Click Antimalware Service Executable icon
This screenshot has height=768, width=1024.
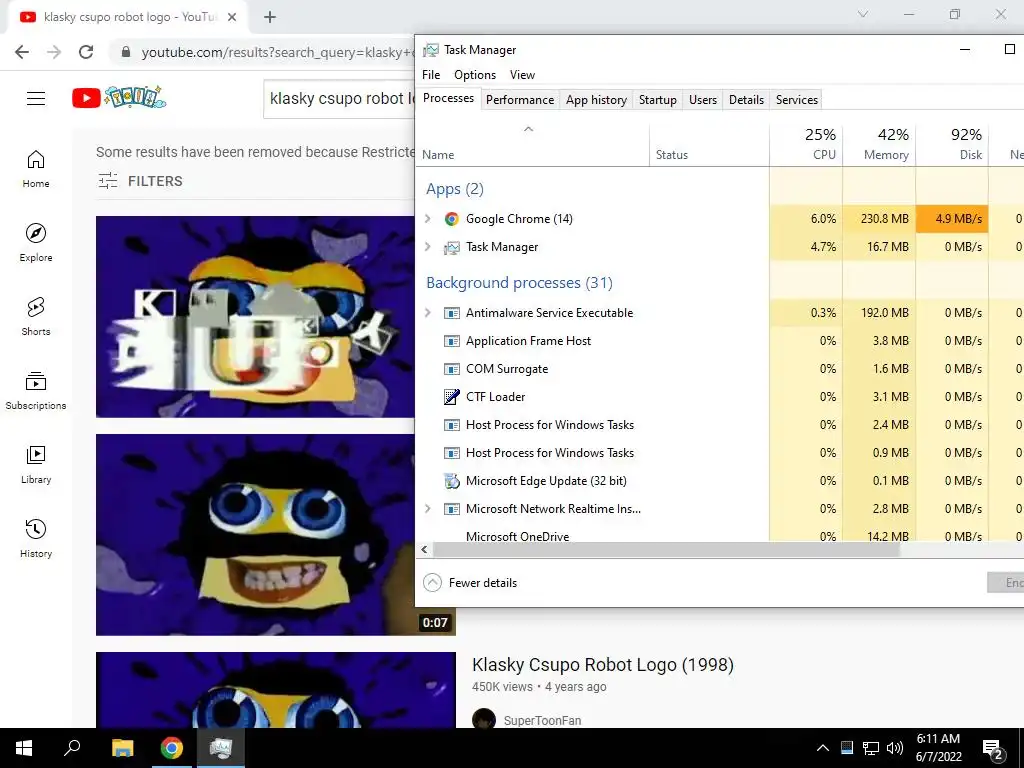point(451,313)
